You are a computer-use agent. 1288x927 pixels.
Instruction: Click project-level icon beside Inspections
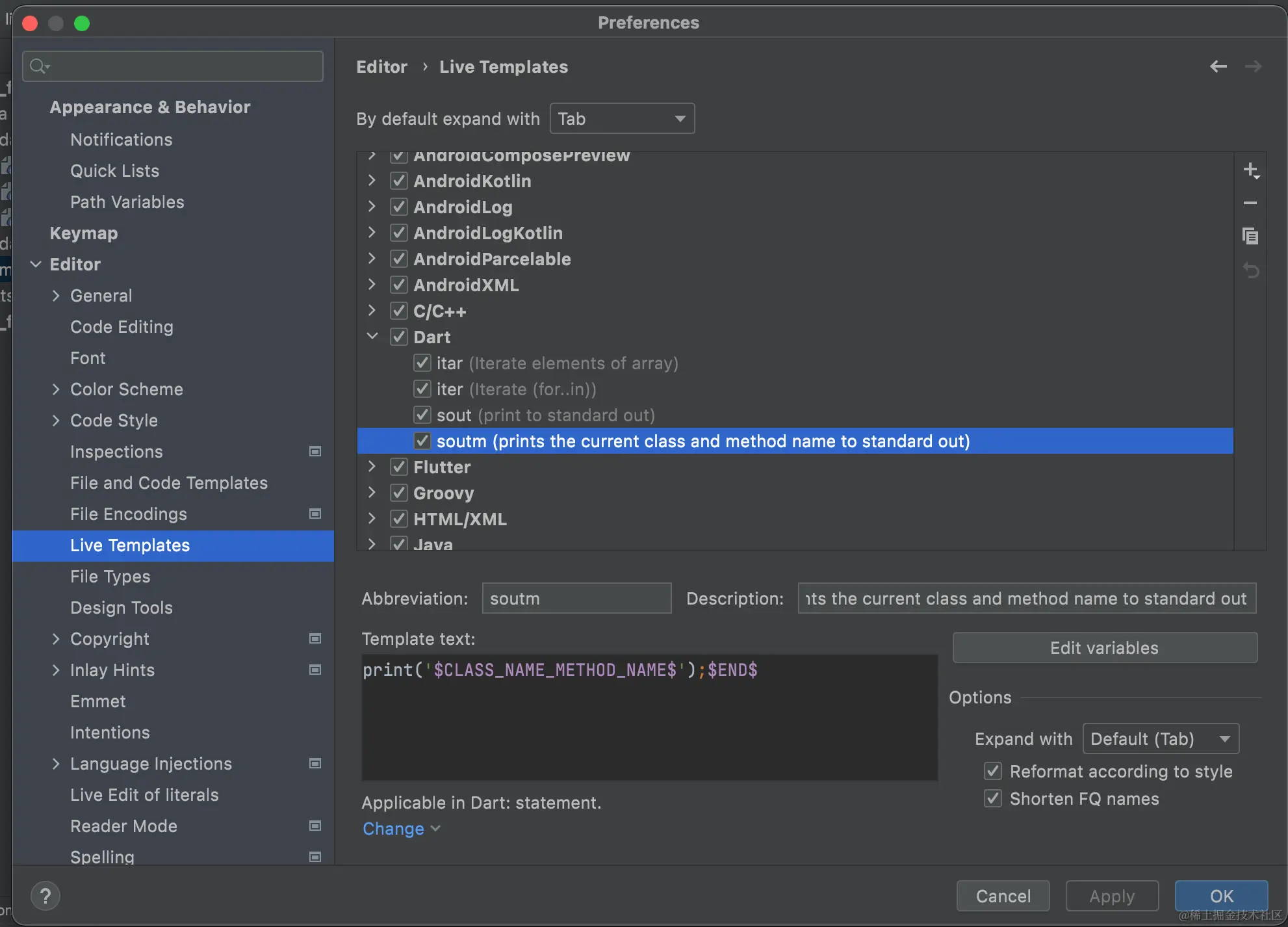coord(315,452)
